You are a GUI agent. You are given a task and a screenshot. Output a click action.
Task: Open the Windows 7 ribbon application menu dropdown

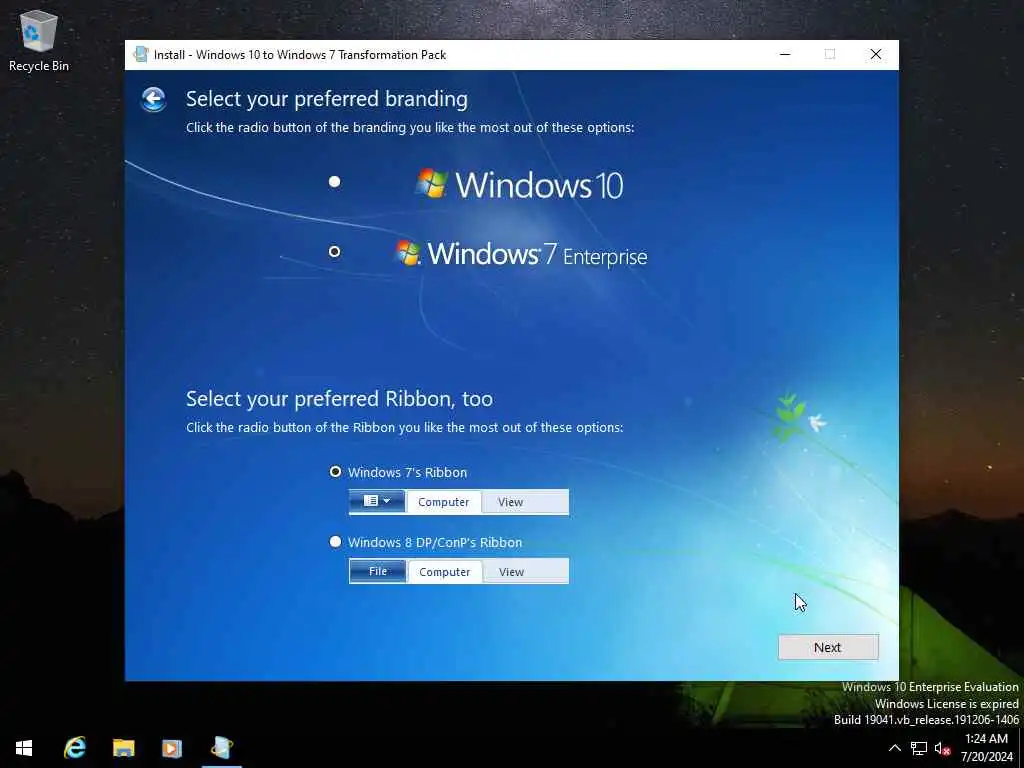(x=377, y=501)
